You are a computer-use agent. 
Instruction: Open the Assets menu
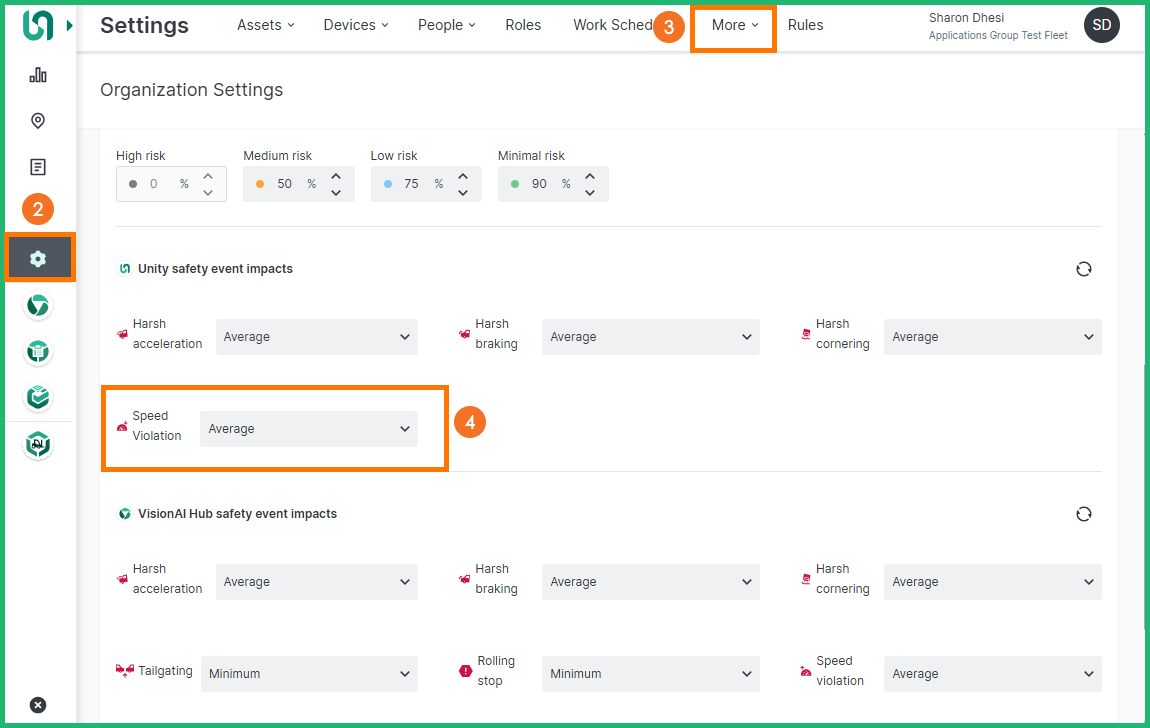coord(265,25)
